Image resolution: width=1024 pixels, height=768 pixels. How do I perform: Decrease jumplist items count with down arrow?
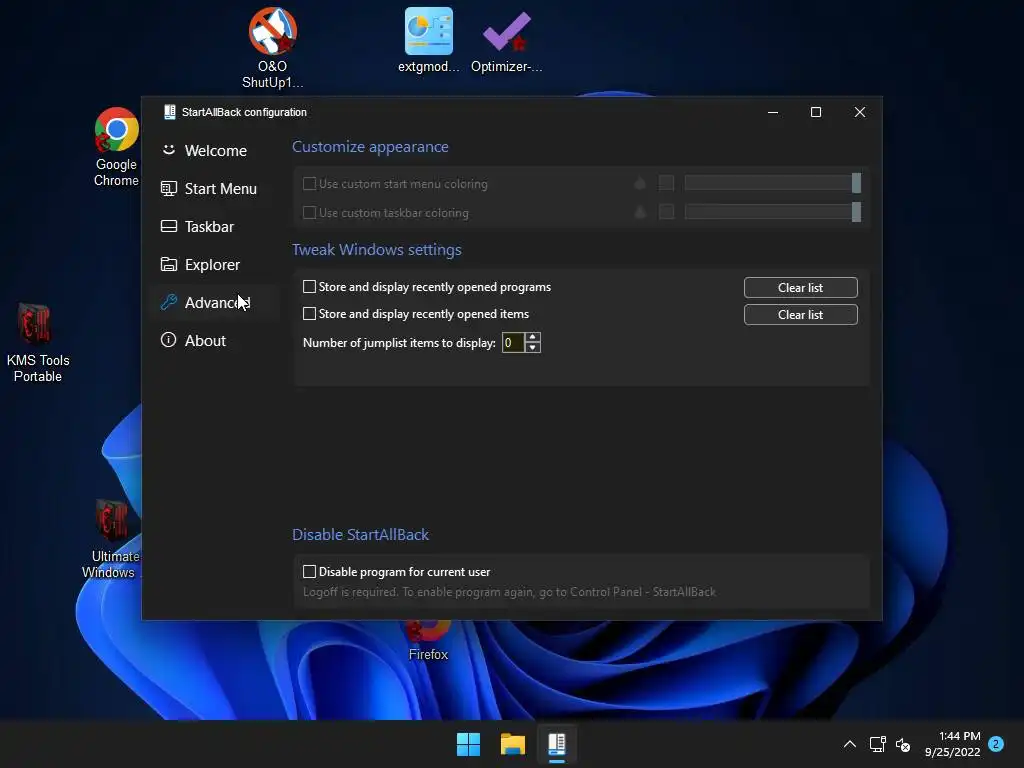coord(533,347)
